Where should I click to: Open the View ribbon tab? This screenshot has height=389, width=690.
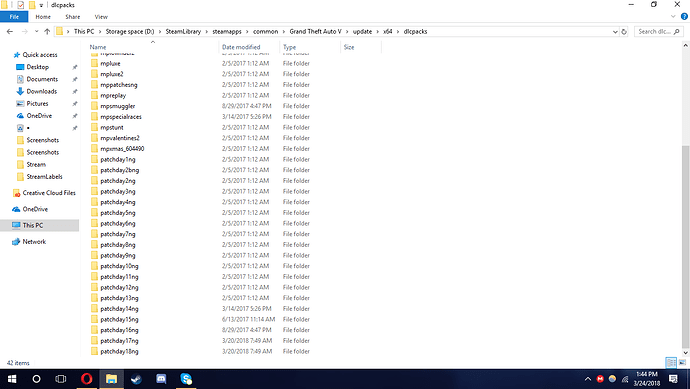point(101,17)
